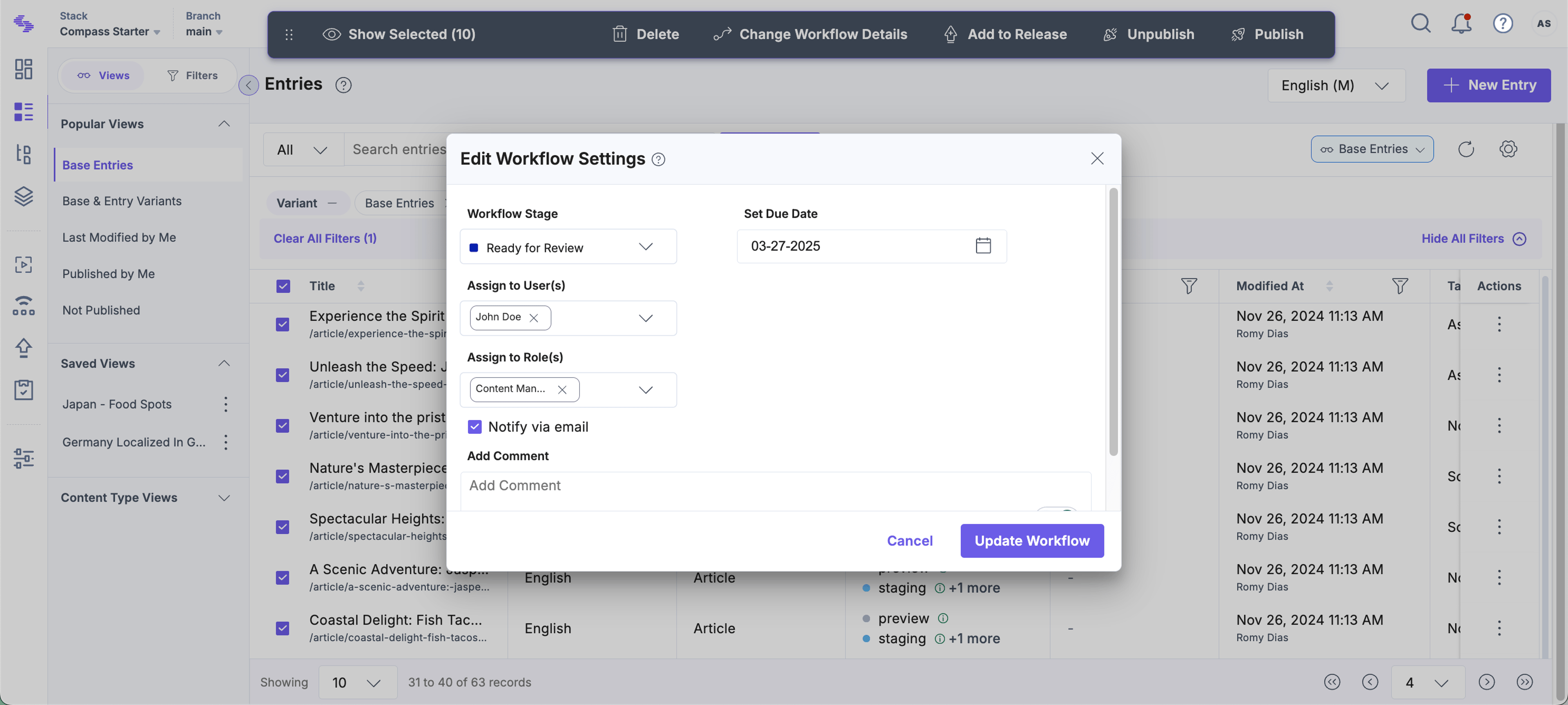Select the Not Published view
Viewport: 1568px width, 705px height.
point(101,310)
